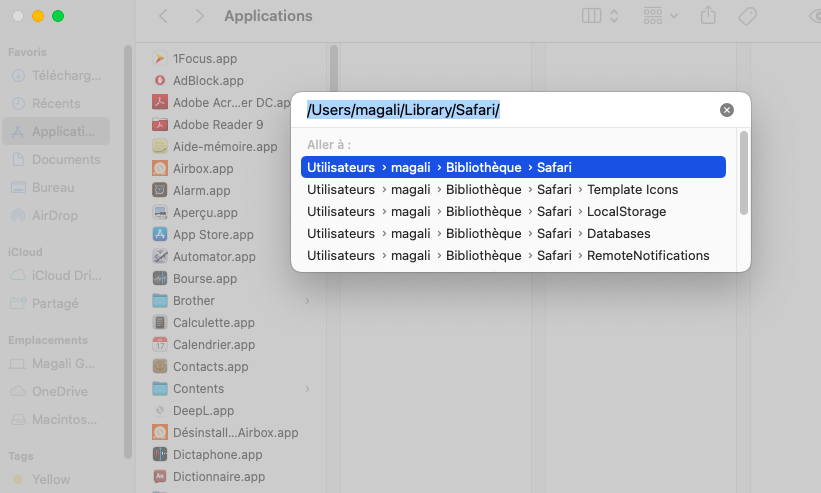Select Applications in the sidebar
The width and height of the screenshot is (821, 493).
click(57, 131)
